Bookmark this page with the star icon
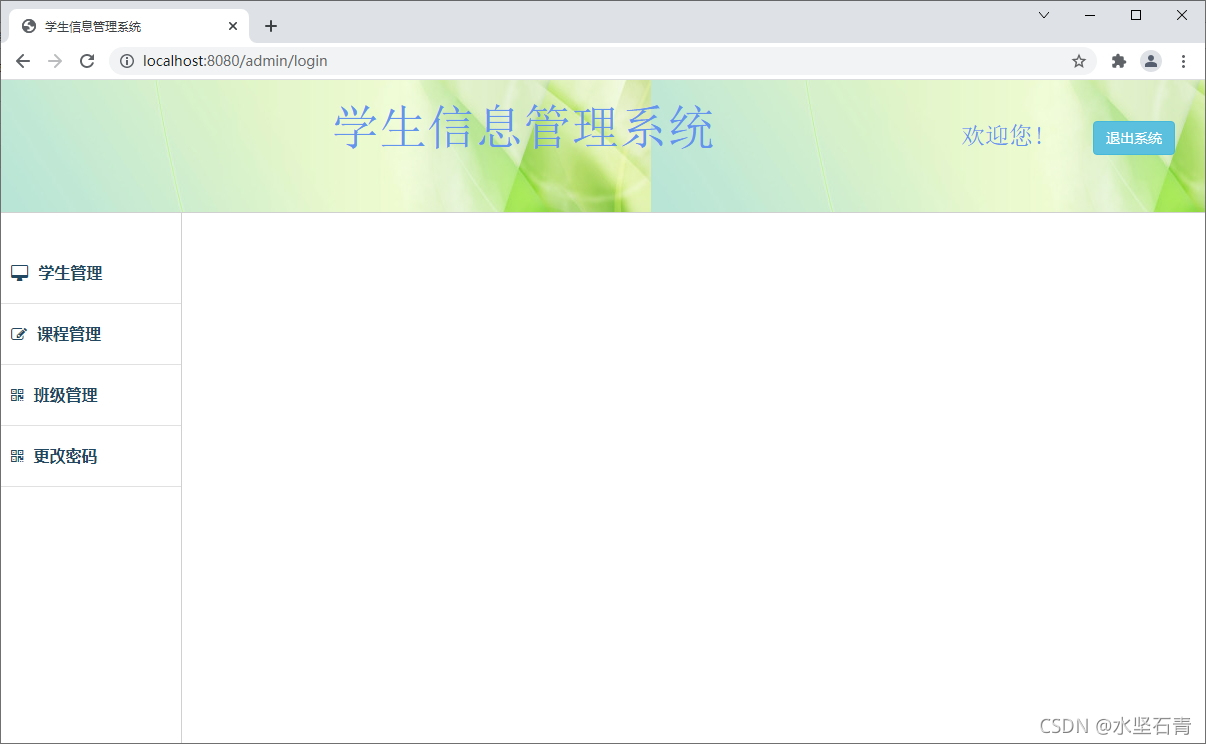 (x=1079, y=61)
